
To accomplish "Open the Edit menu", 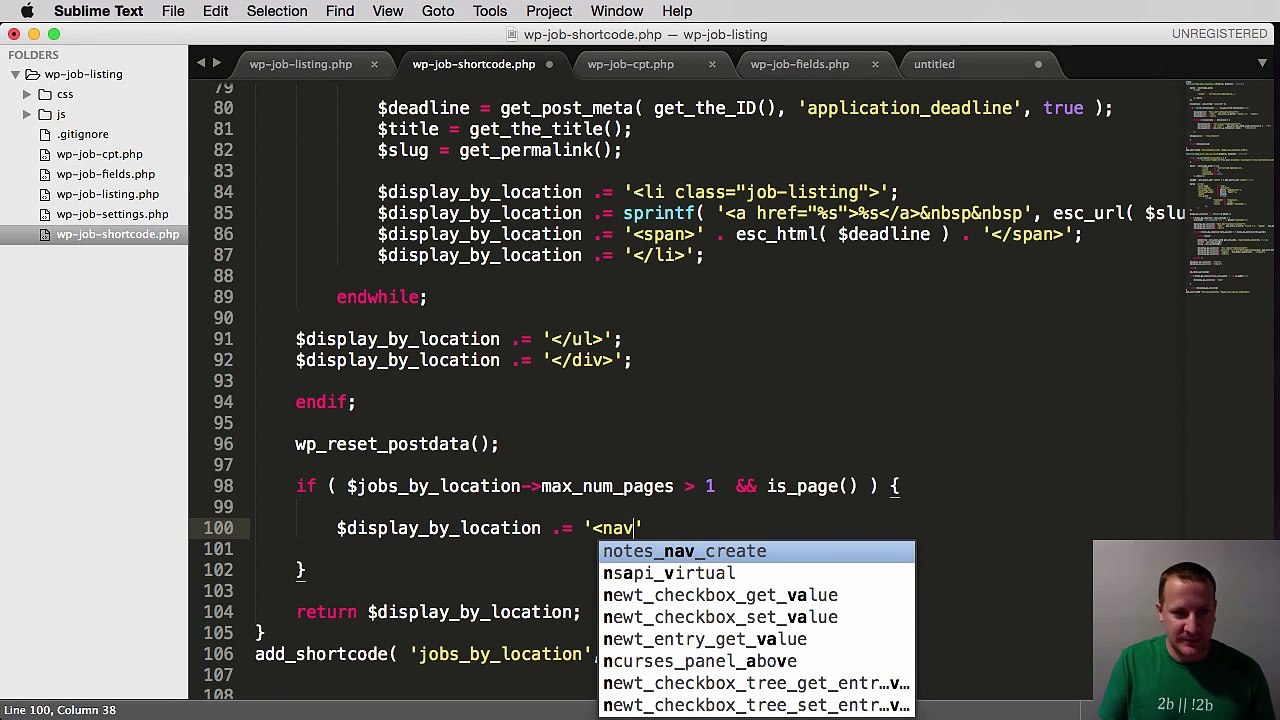I will [x=215, y=11].
